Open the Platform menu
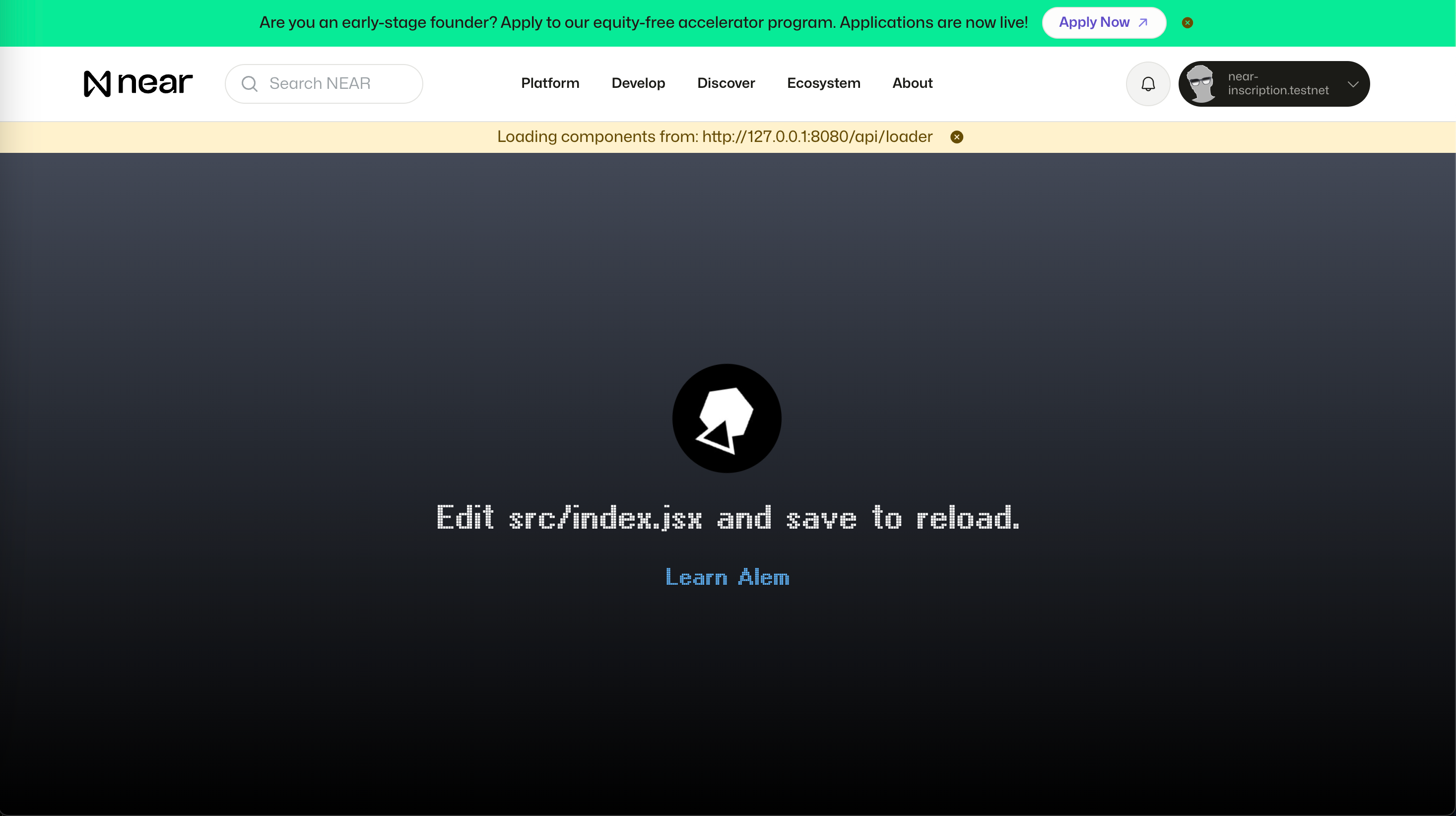Image resolution: width=1456 pixels, height=816 pixels. (549, 83)
